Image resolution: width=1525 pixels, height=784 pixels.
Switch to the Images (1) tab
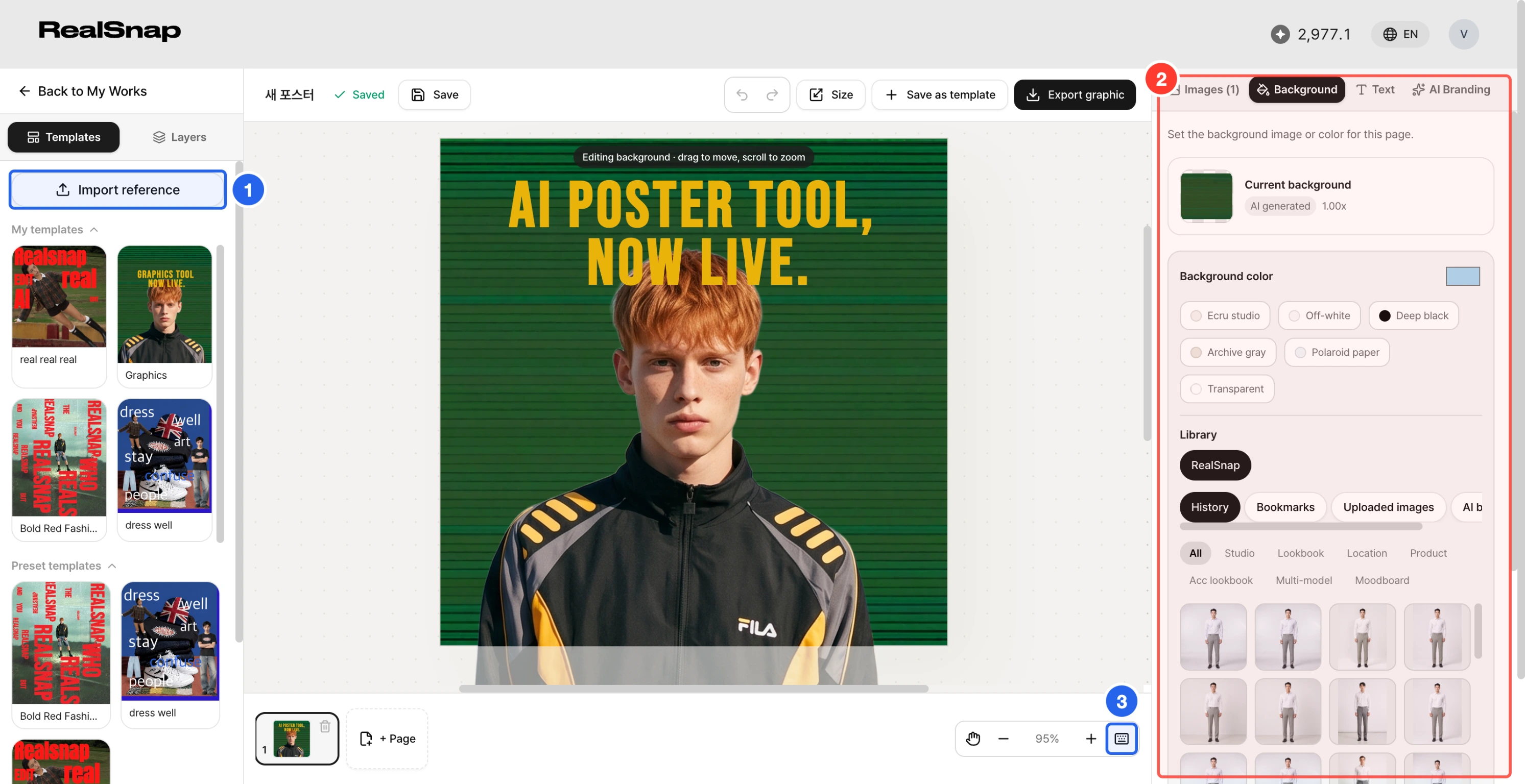pyautogui.click(x=1205, y=89)
